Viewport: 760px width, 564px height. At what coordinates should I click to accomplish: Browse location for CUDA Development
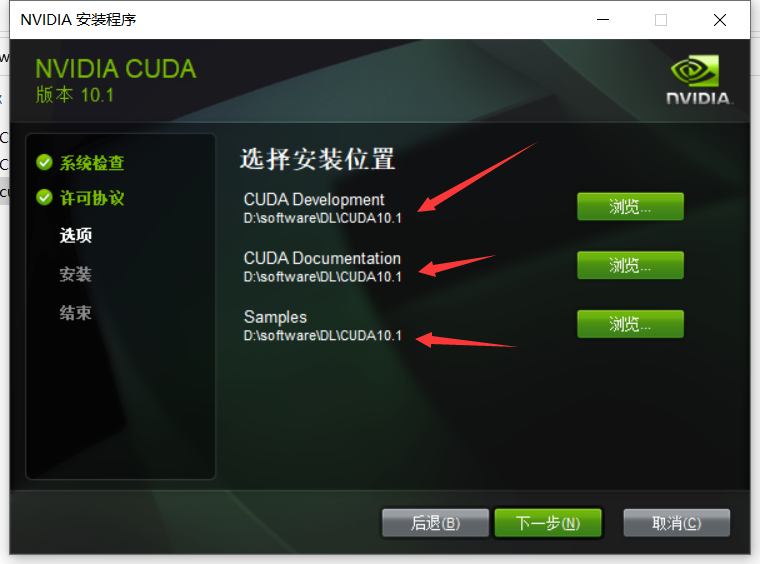630,207
